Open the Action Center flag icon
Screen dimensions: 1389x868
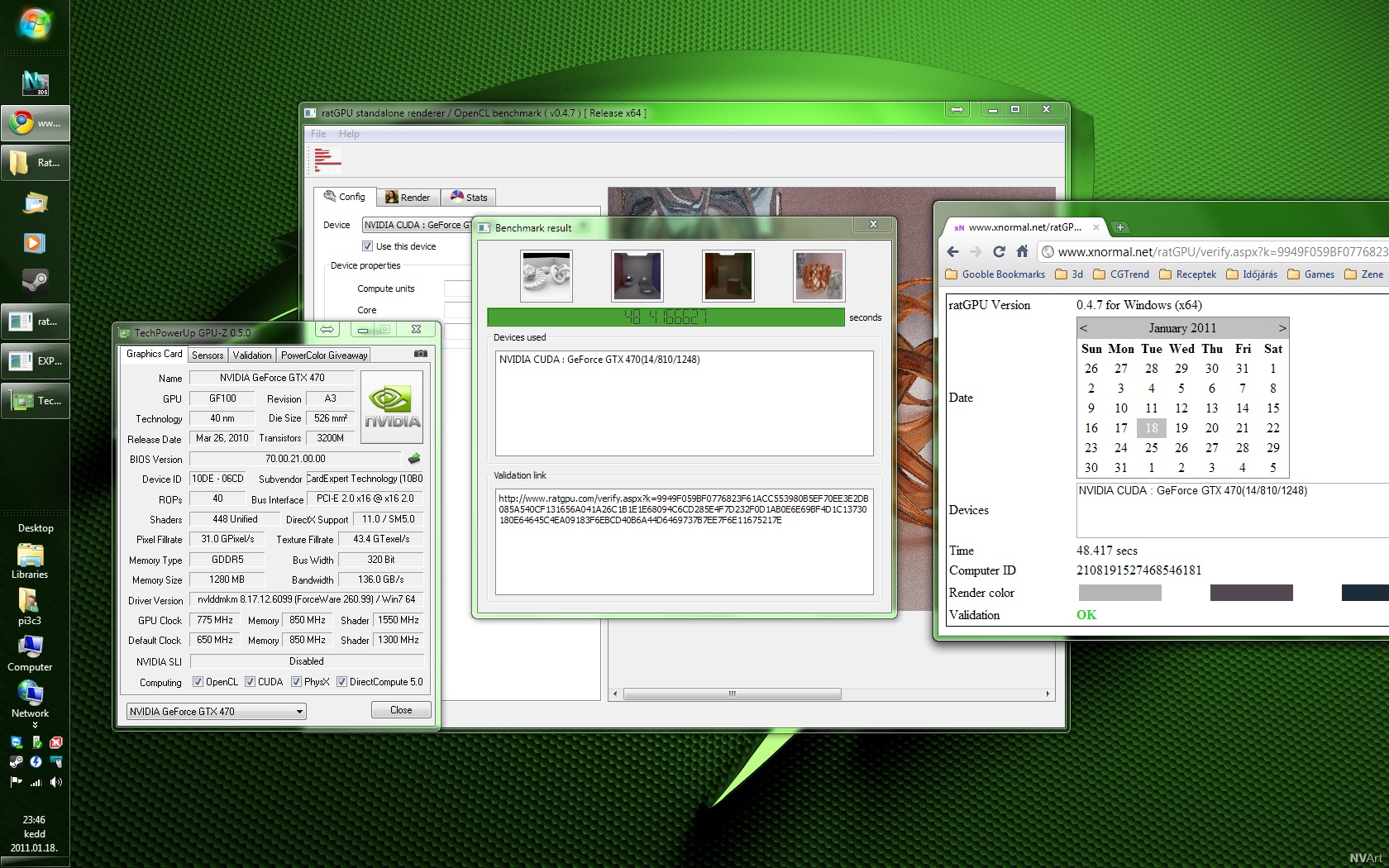[x=17, y=782]
